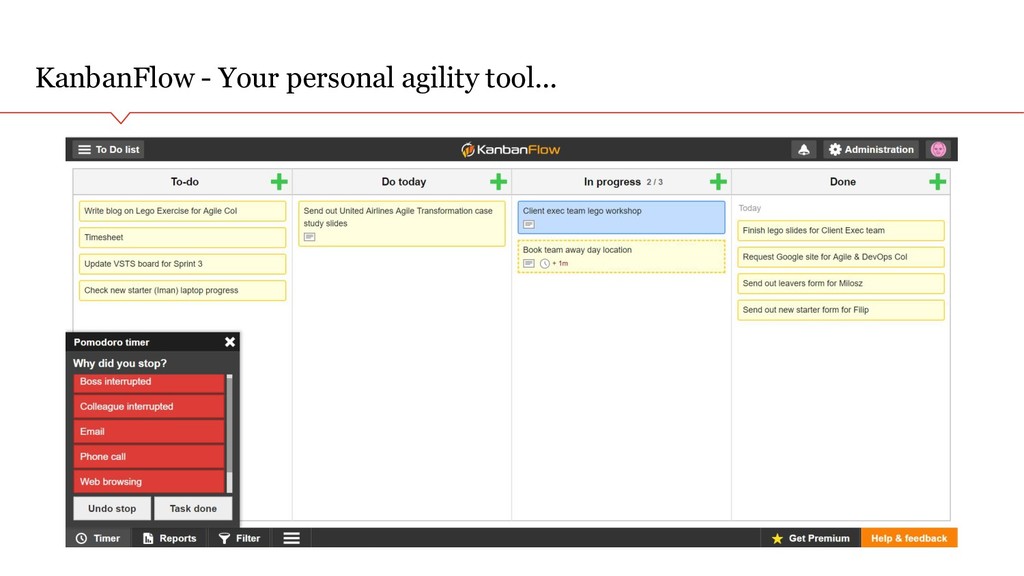This screenshot has width=1024, height=576.
Task: Click Get Premium
Action: (x=811, y=538)
